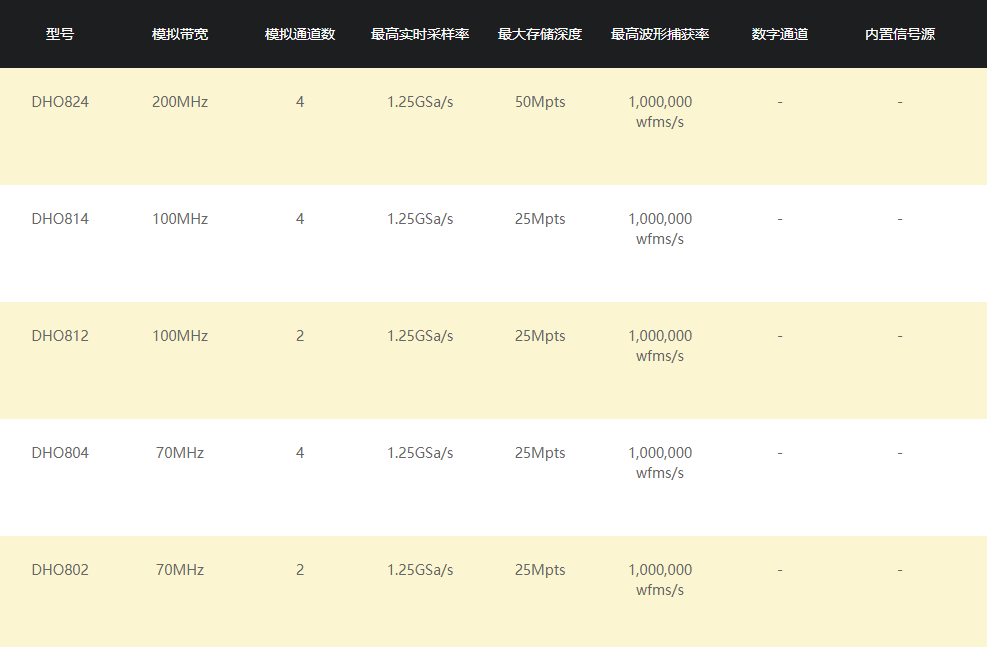The width and height of the screenshot is (987, 647).
Task: Select the 最高实时采样率 column header
Action: point(420,34)
